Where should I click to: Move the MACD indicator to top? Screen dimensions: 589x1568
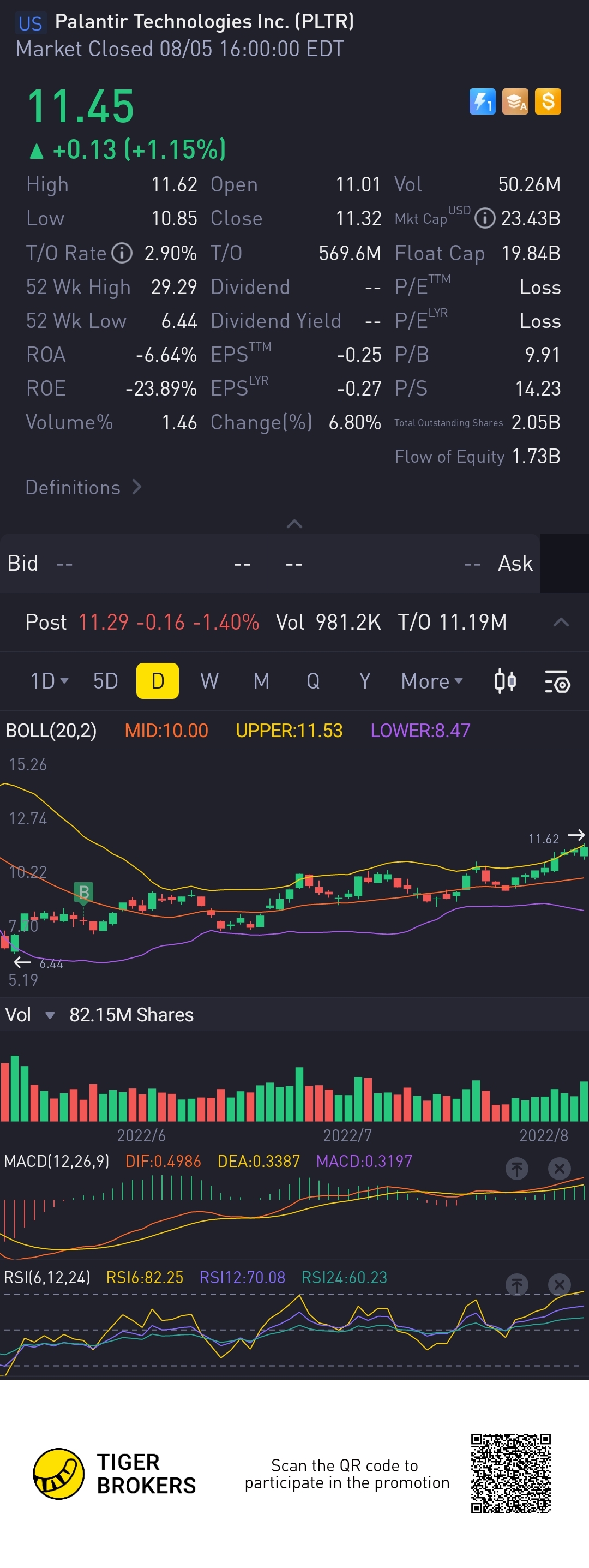point(516,1168)
